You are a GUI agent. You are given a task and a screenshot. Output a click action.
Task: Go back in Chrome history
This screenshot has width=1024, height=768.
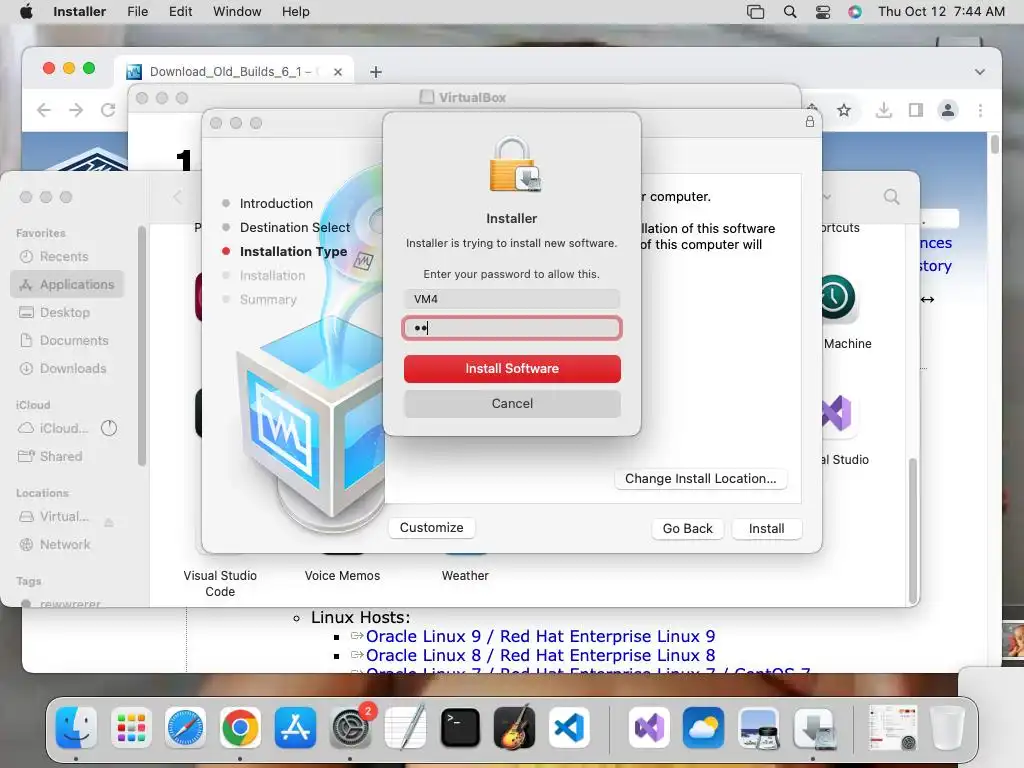click(x=44, y=110)
